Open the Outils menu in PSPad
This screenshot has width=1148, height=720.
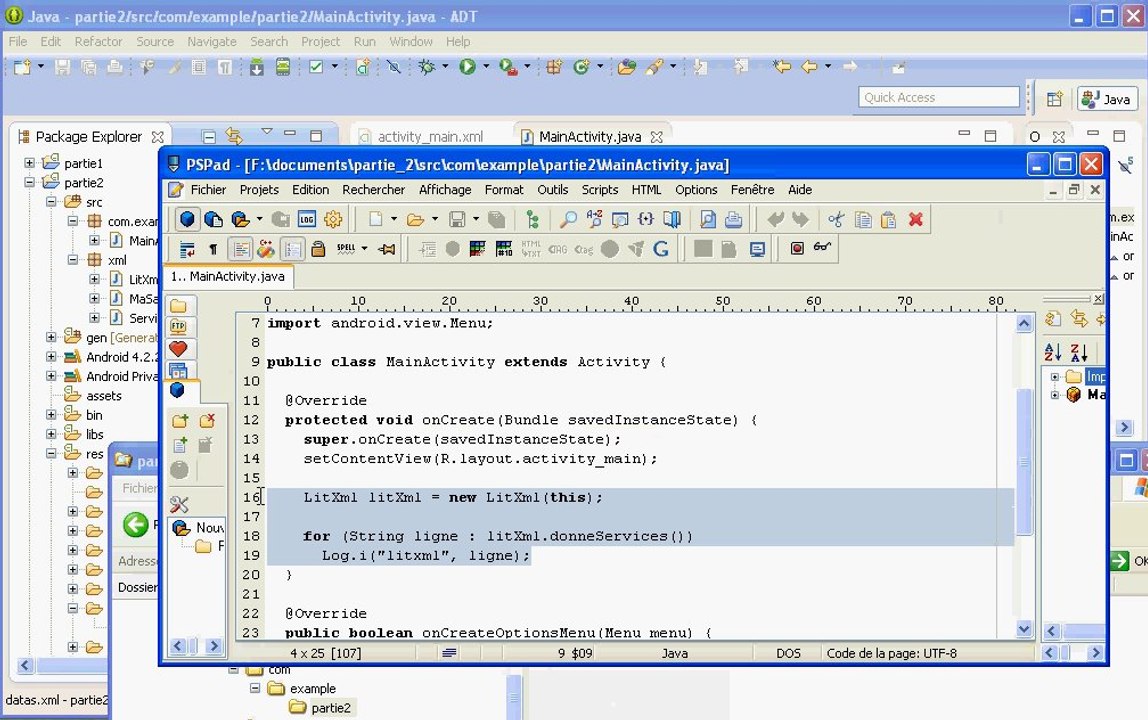(553, 190)
